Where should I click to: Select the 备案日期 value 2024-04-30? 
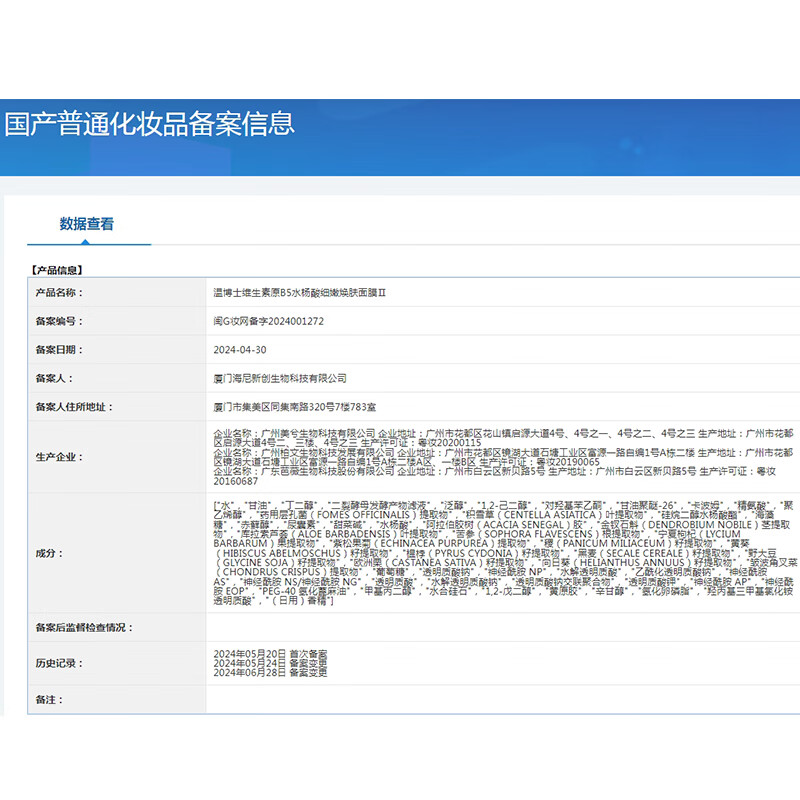click(238, 349)
